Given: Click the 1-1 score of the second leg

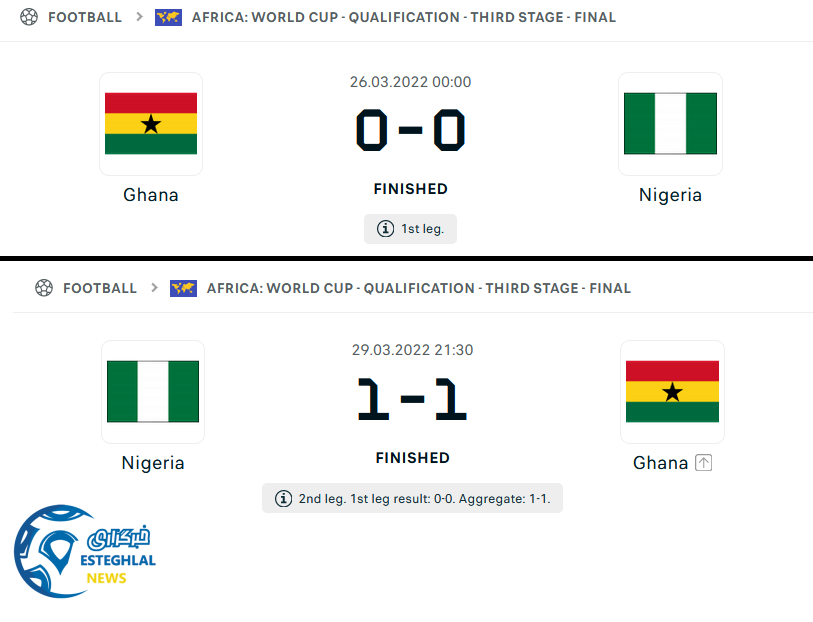Looking at the screenshot, I should [412, 399].
